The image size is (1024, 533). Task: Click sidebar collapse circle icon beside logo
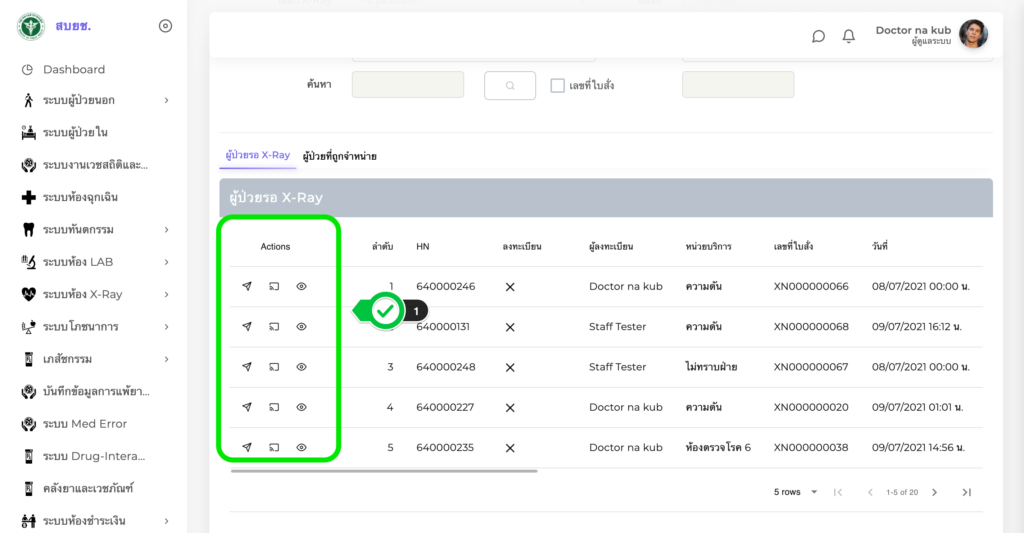pos(166,26)
